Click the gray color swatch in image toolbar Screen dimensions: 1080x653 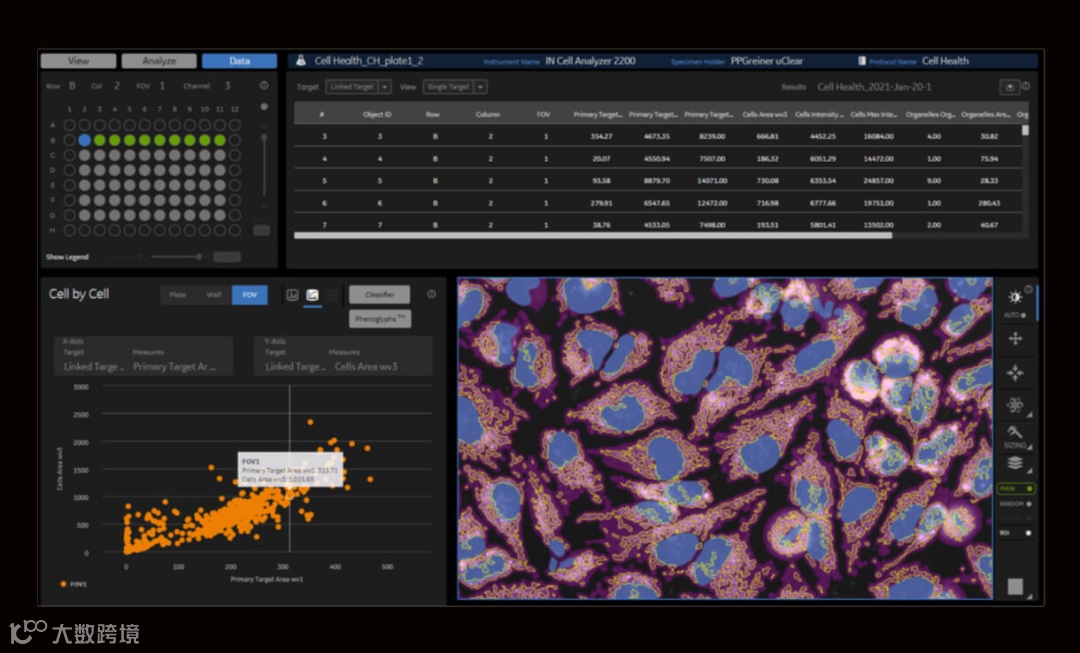1015,586
